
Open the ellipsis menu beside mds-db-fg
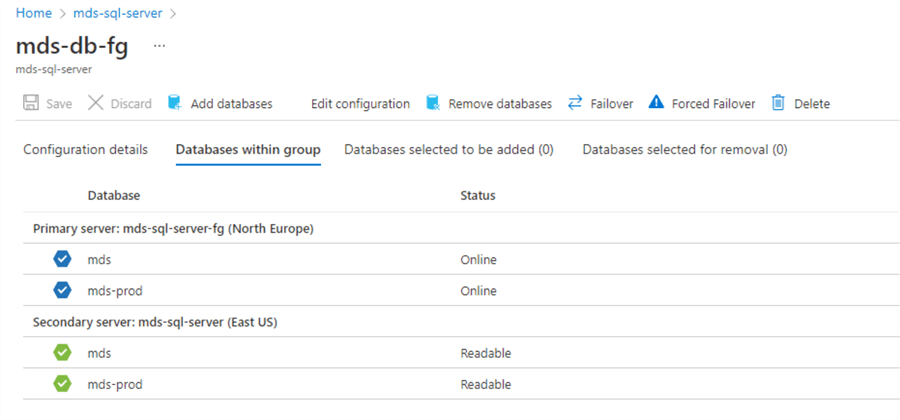160,46
